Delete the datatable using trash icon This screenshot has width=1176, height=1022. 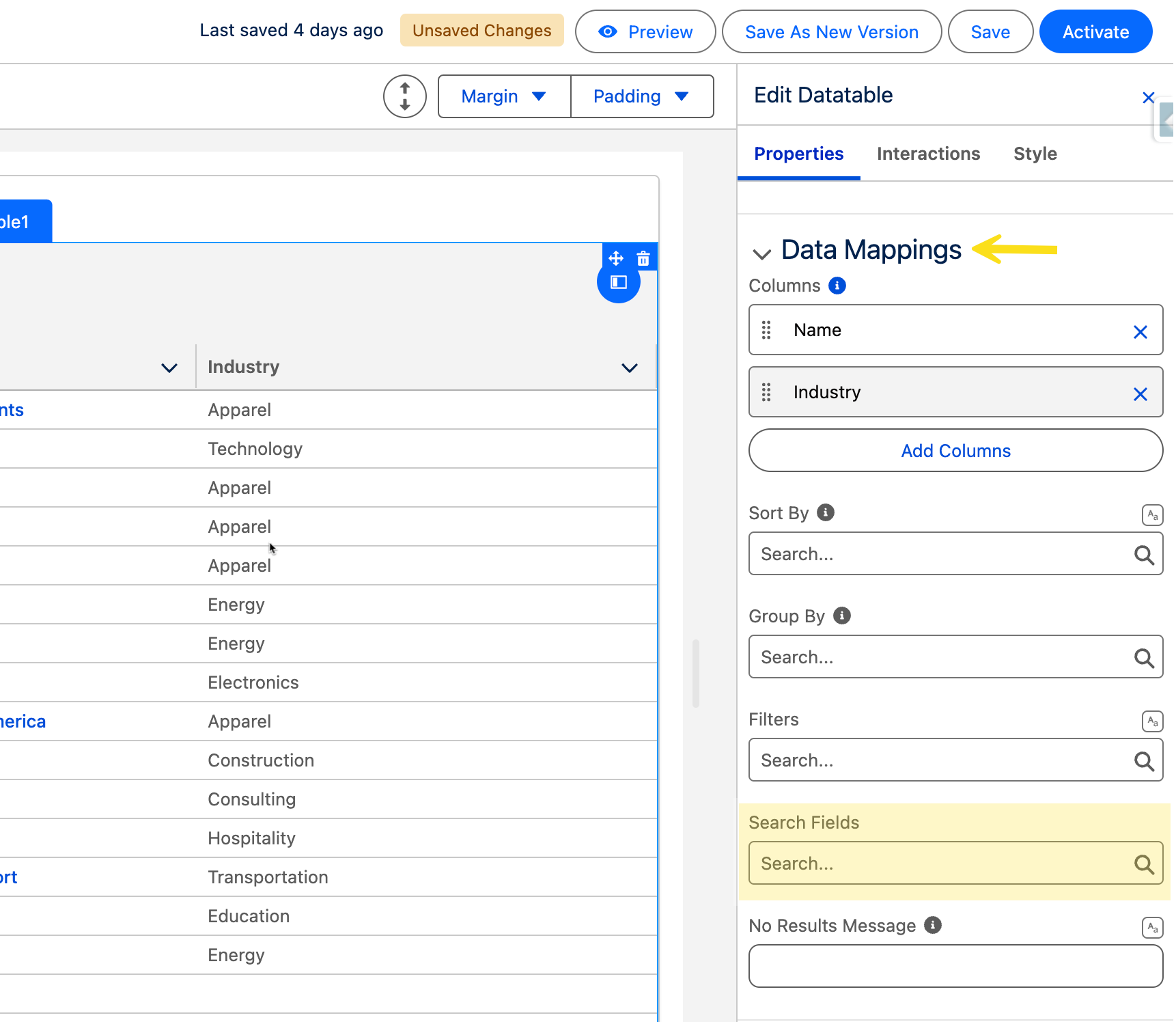click(x=643, y=258)
